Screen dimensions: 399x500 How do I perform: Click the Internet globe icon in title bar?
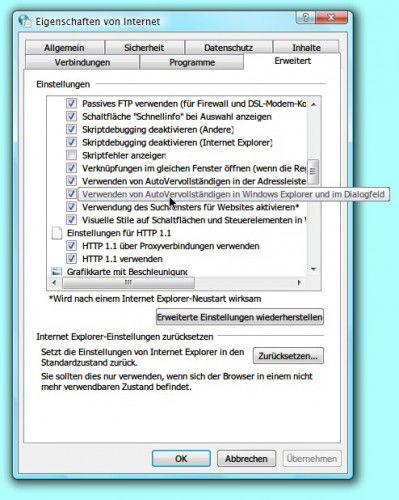pyautogui.click(x=25, y=21)
